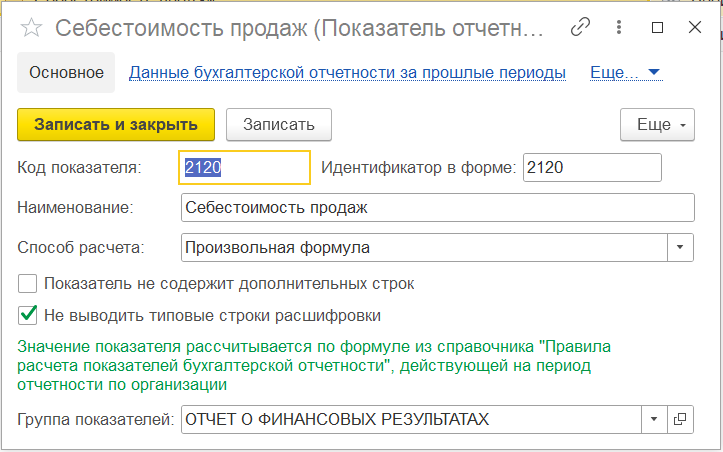Expand the Способ расчета dropdown arrow
The image size is (723, 452).
click(680, 248)
